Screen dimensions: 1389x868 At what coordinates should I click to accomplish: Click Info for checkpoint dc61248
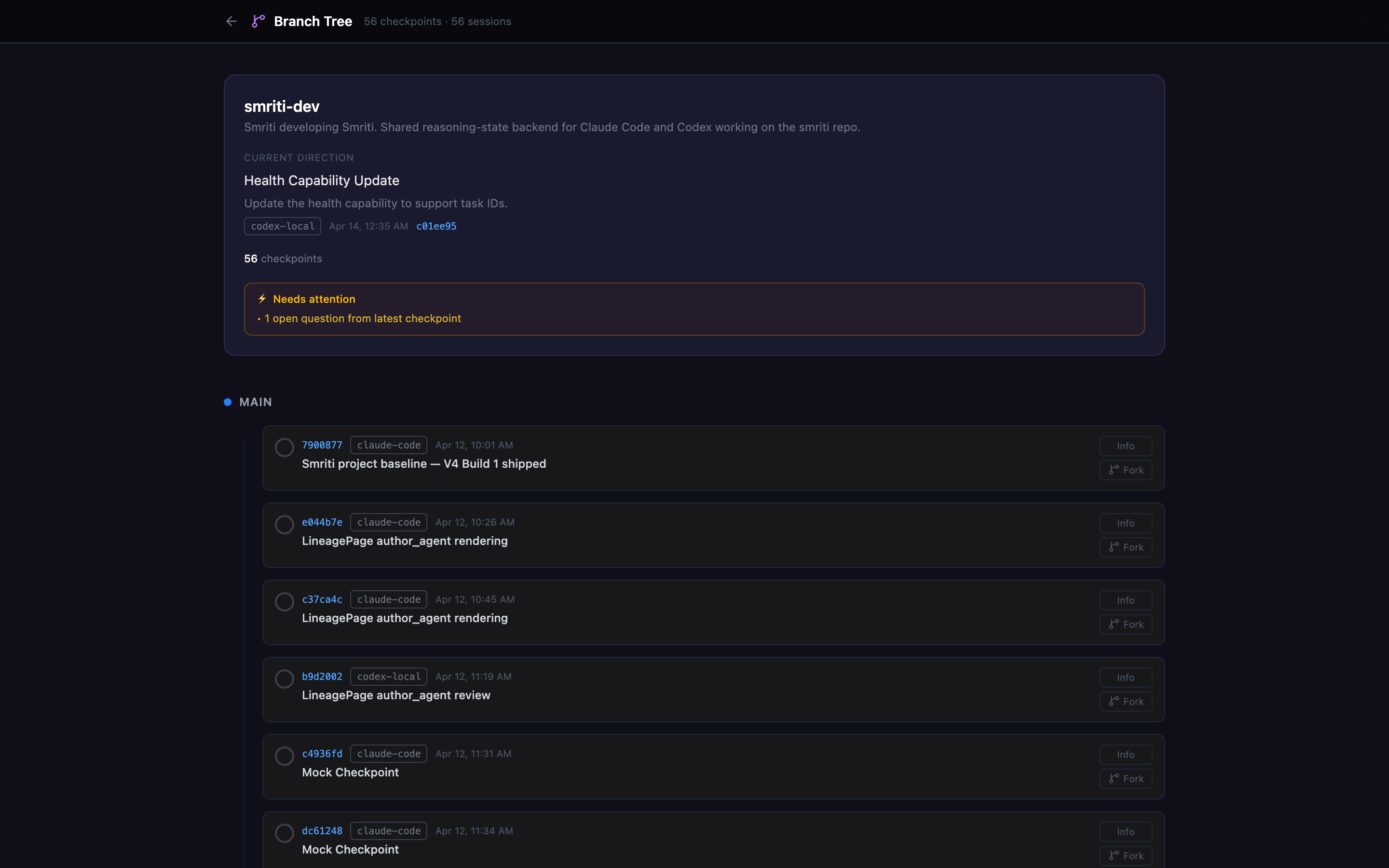pos(1126,832)
